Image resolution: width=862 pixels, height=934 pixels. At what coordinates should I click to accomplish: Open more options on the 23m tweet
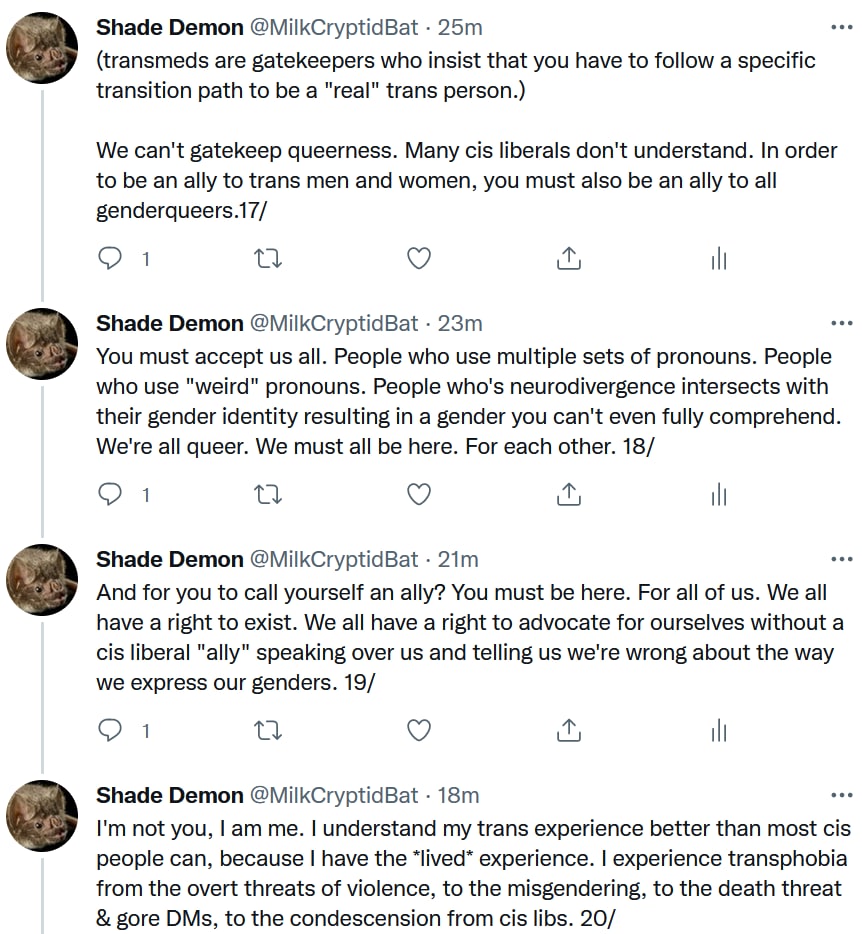842,323
